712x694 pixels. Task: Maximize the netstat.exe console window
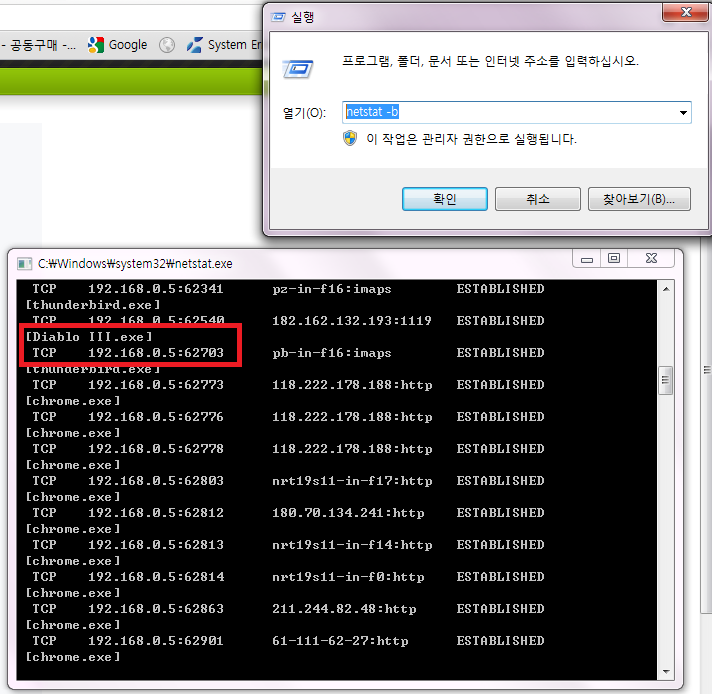tap(614, 259)
